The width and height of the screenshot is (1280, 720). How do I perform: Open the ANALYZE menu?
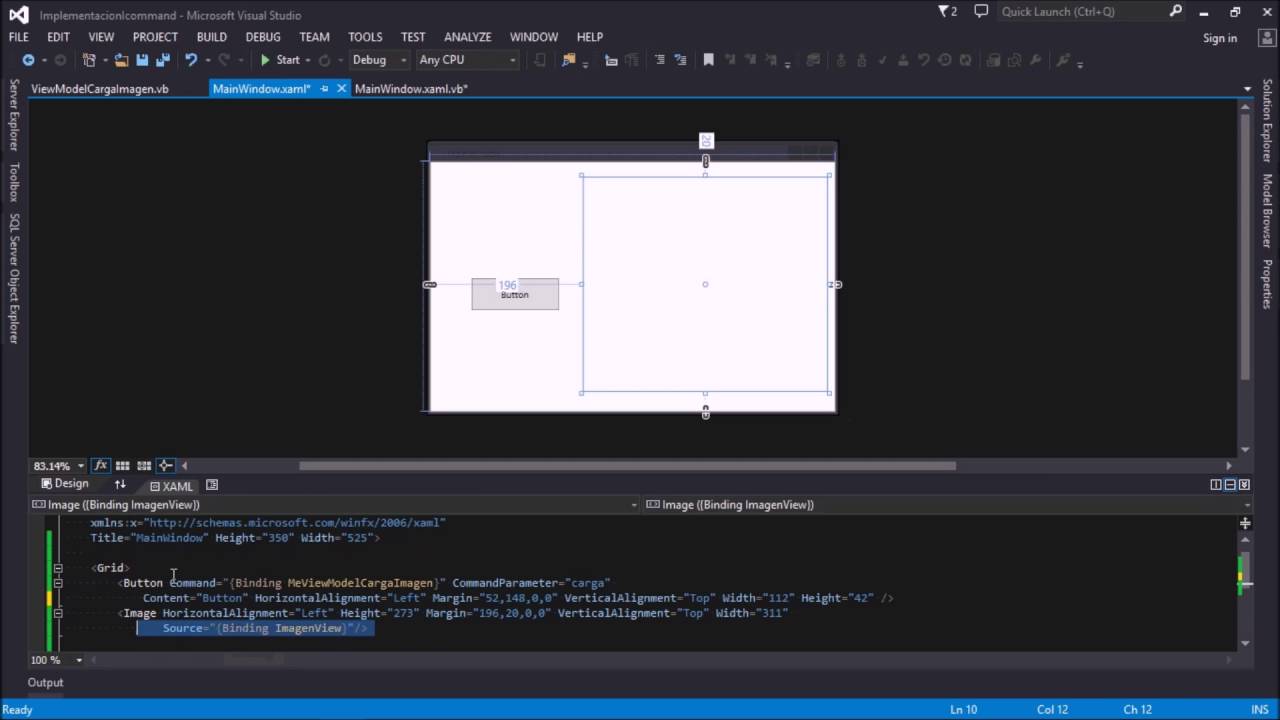tap(468, 37)
